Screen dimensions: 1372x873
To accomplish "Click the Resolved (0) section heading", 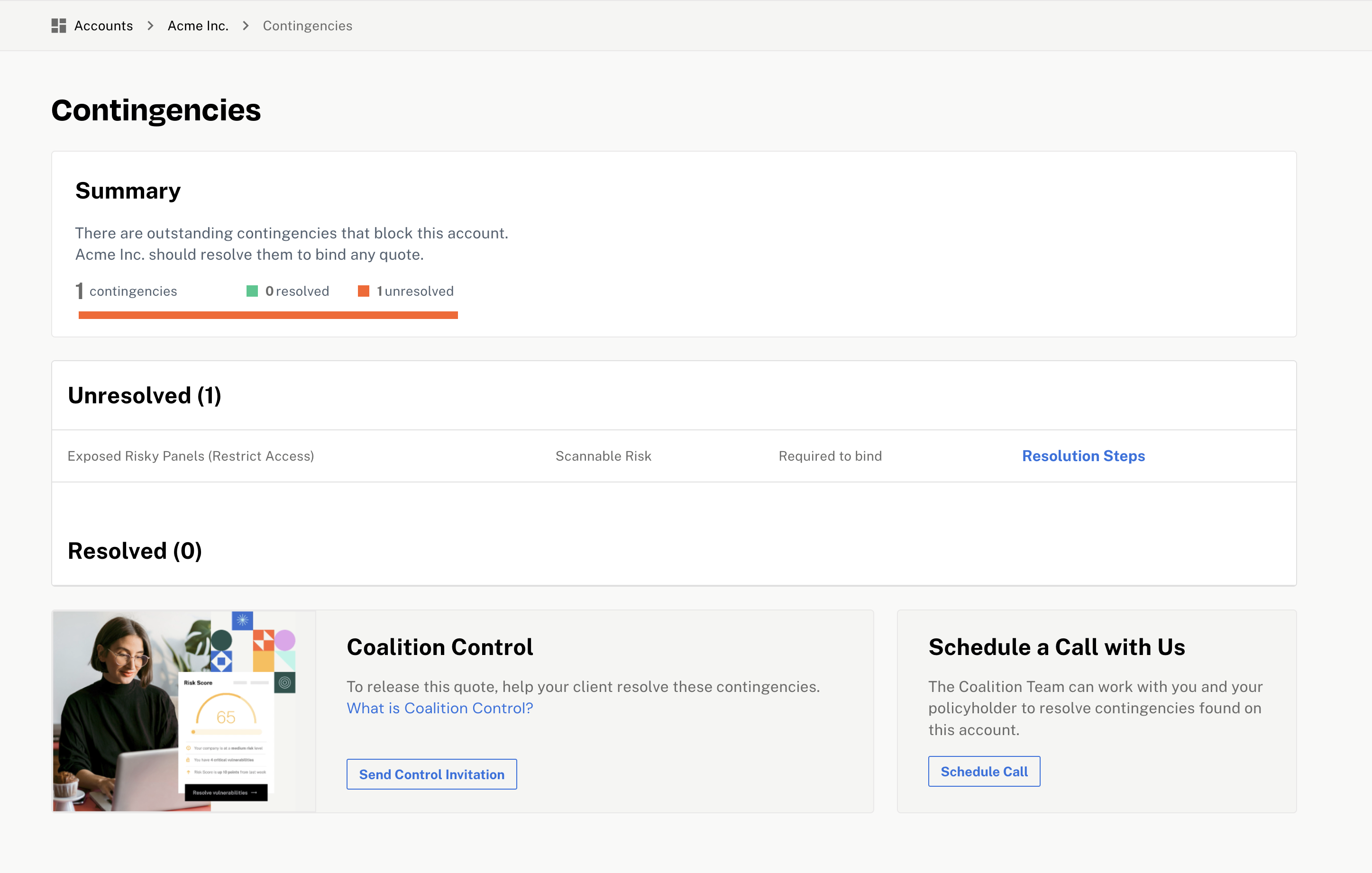I will tap(135, 551).
